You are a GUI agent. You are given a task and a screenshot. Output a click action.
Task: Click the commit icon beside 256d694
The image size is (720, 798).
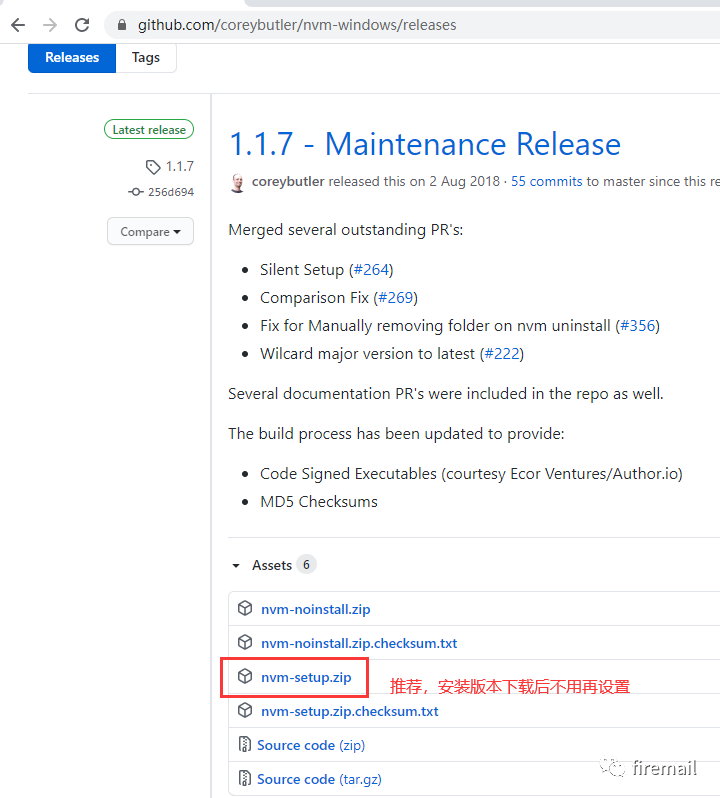(x=135, y=192)
